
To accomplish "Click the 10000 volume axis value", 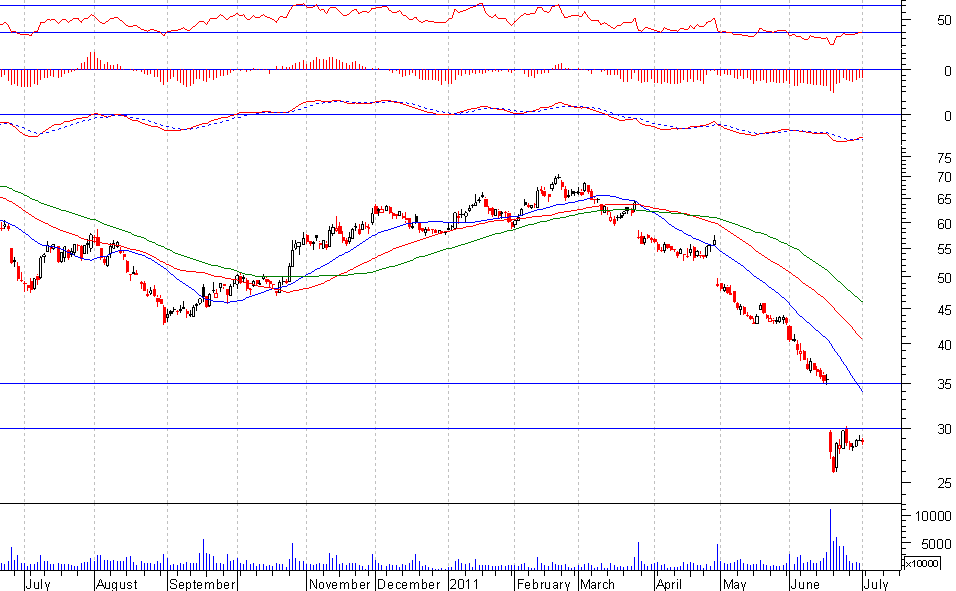I will click(933, 517).
